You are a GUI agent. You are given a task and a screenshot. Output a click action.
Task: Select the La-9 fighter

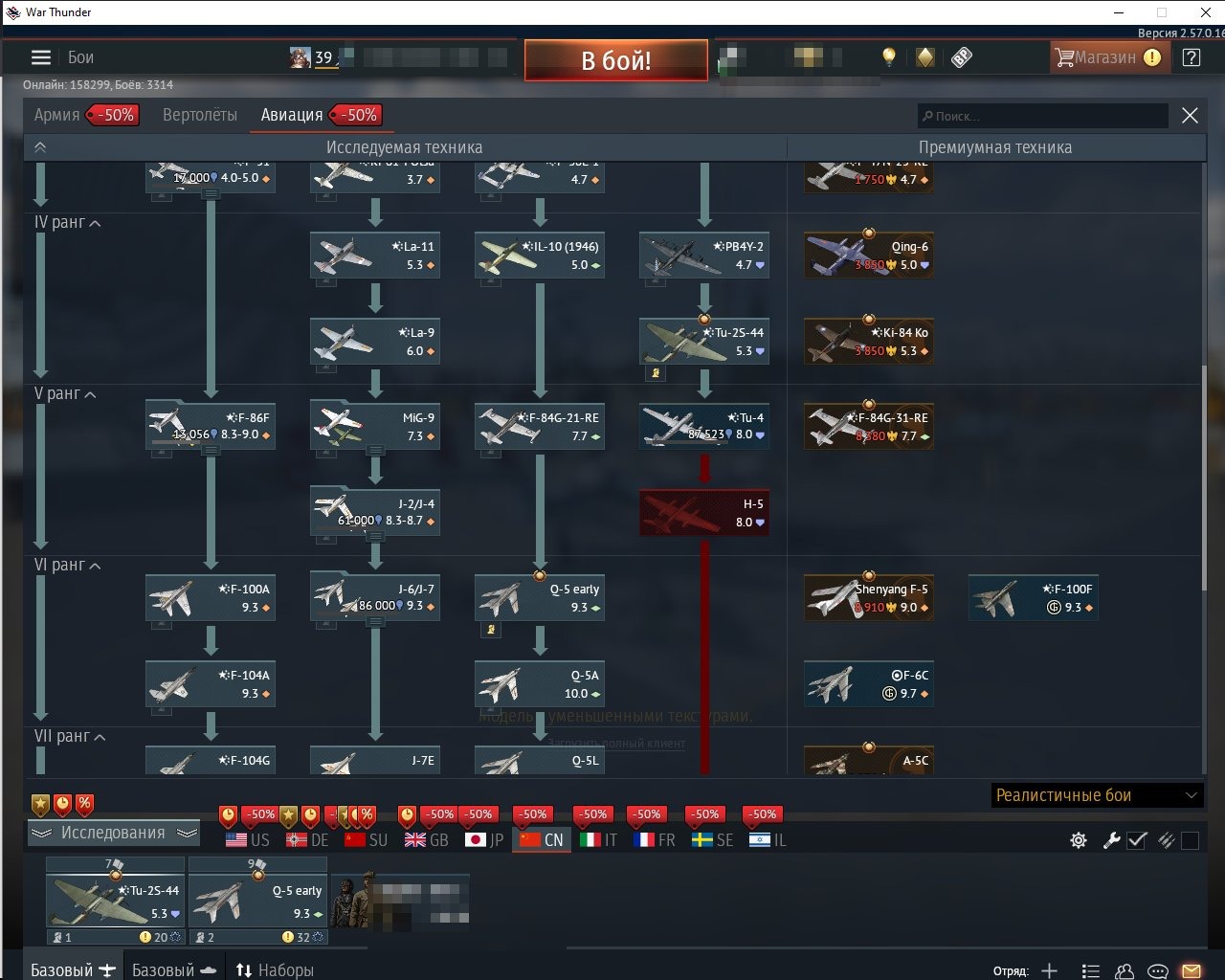point(375,342)
